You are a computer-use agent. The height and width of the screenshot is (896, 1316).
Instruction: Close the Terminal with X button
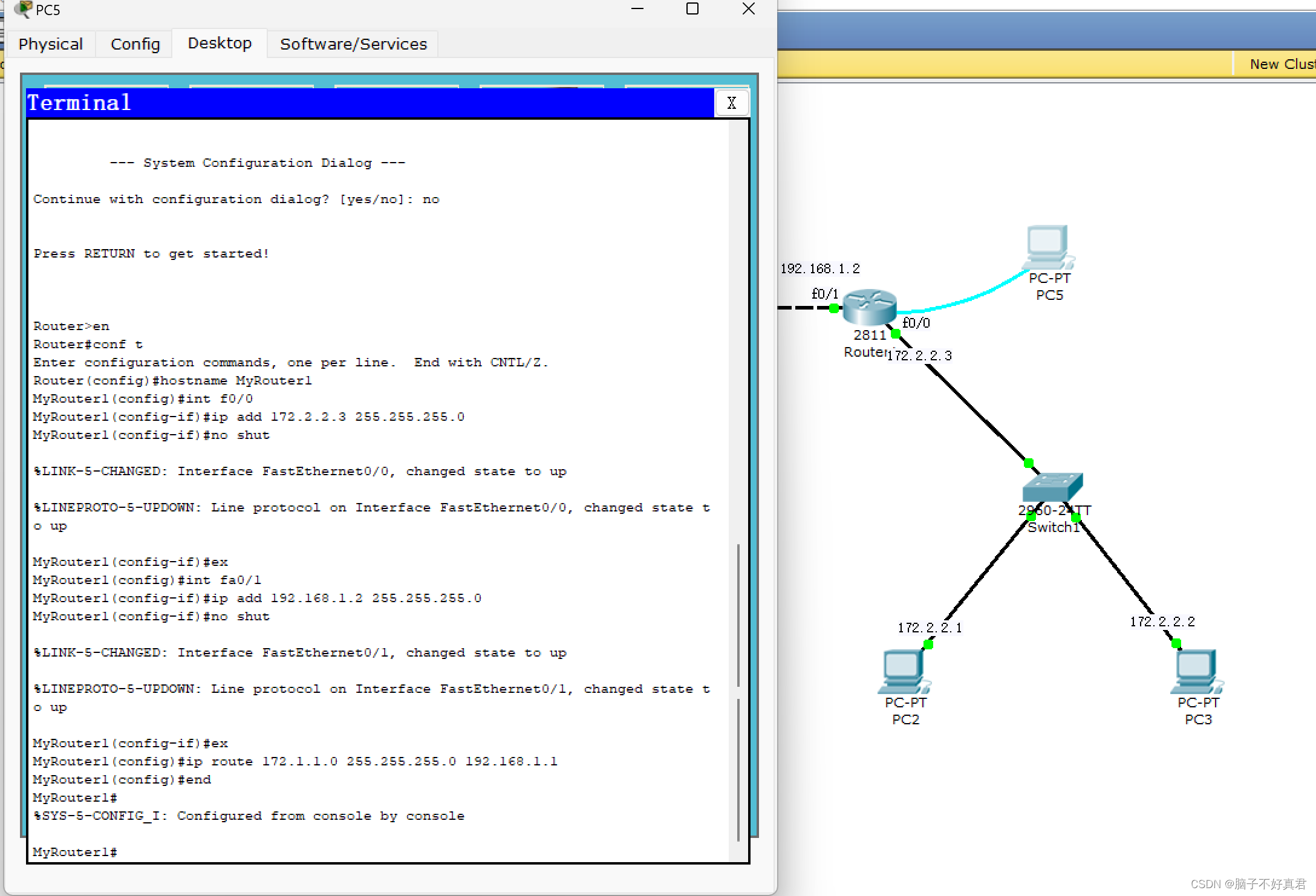point(731,103)
